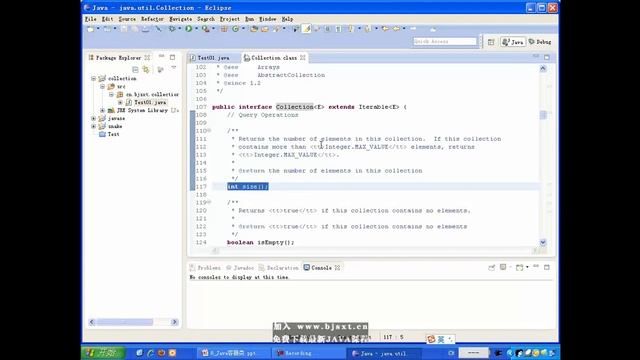Click the Open Console icon
The height and width of the screenshot is (360, 640).
519,267
